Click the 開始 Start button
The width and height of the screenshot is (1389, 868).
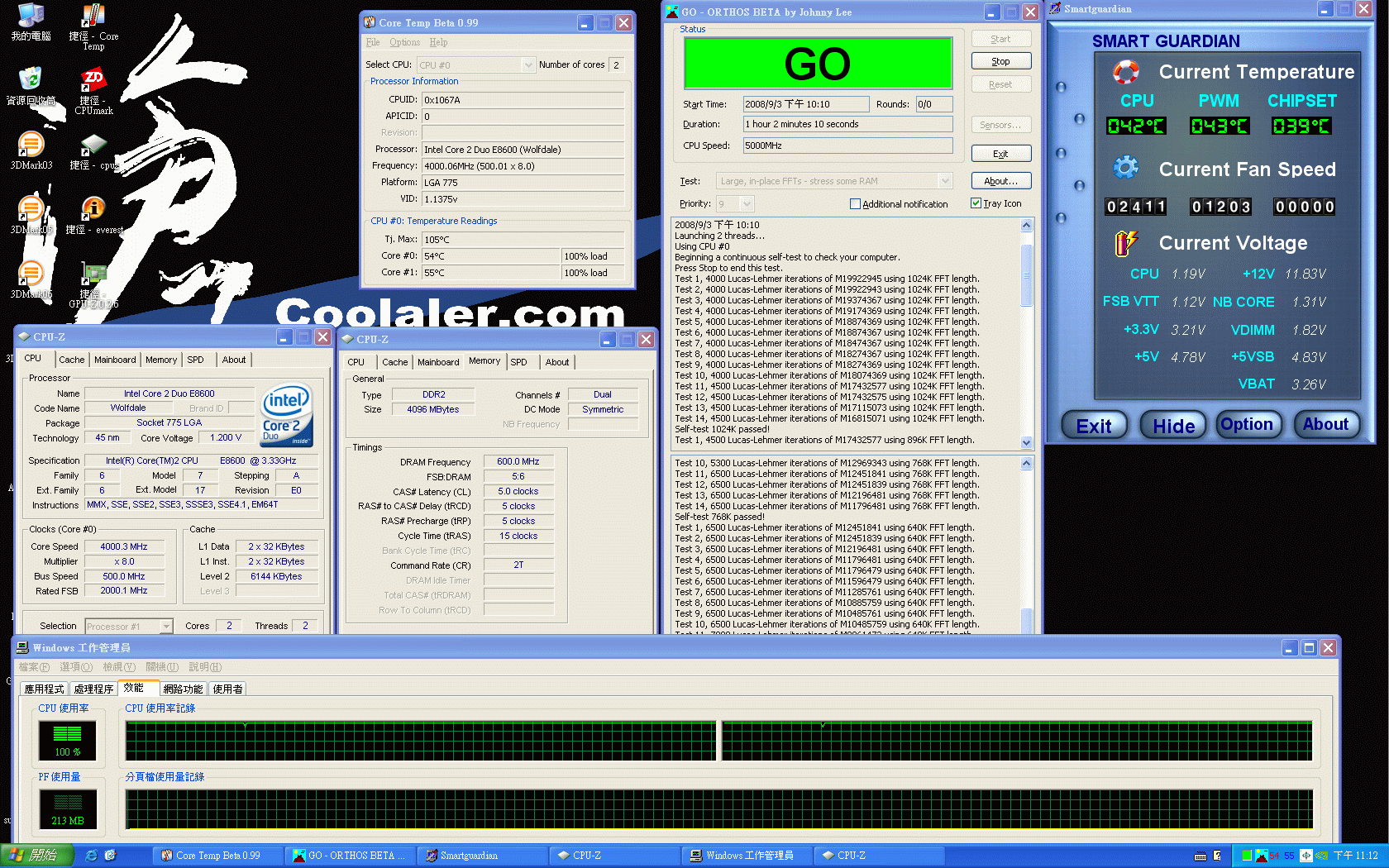click(x=36, y=856)
